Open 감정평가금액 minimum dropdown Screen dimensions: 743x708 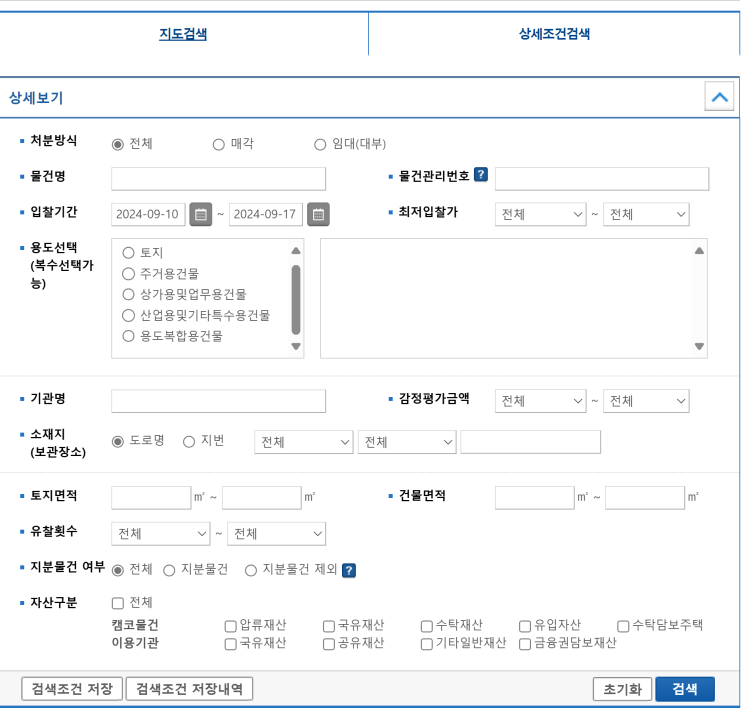click(540, 401)
